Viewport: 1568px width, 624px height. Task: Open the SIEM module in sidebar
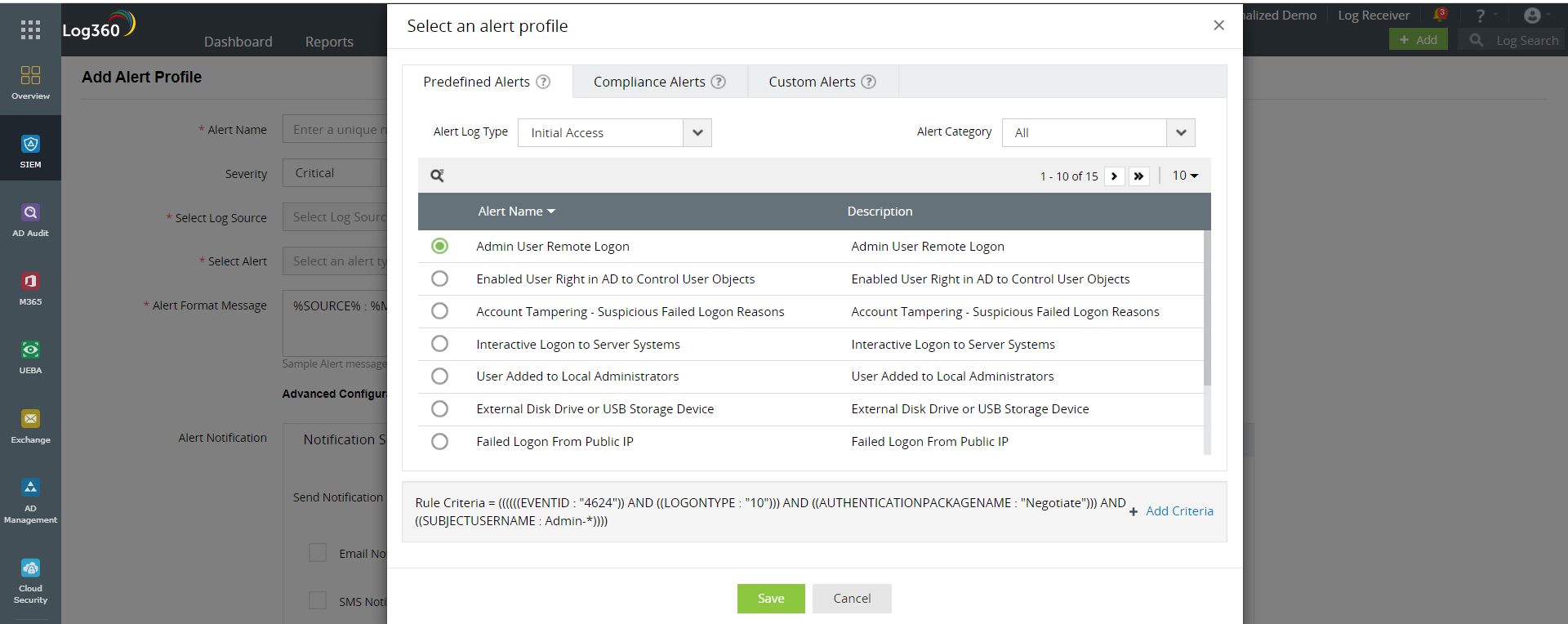click(30, 151)
